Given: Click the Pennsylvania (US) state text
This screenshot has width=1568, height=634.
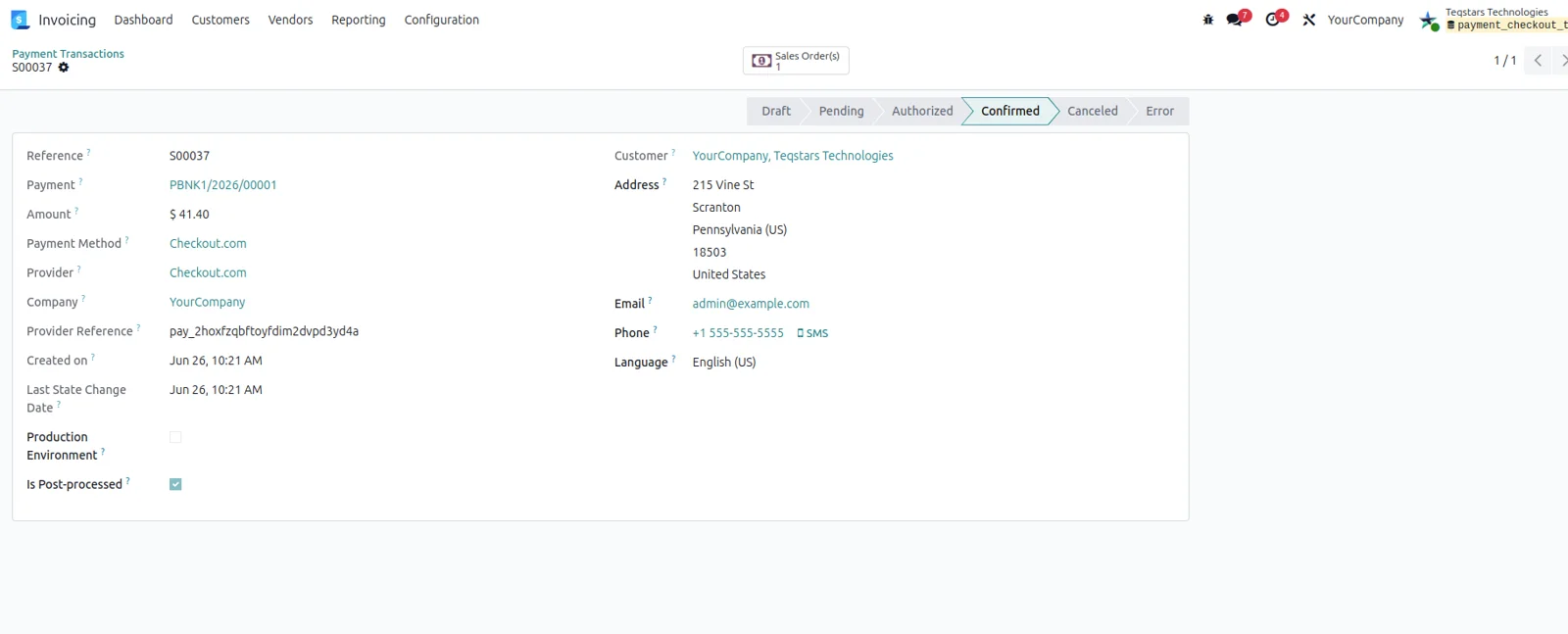Looking at the screenshot, I should (740, 230).
